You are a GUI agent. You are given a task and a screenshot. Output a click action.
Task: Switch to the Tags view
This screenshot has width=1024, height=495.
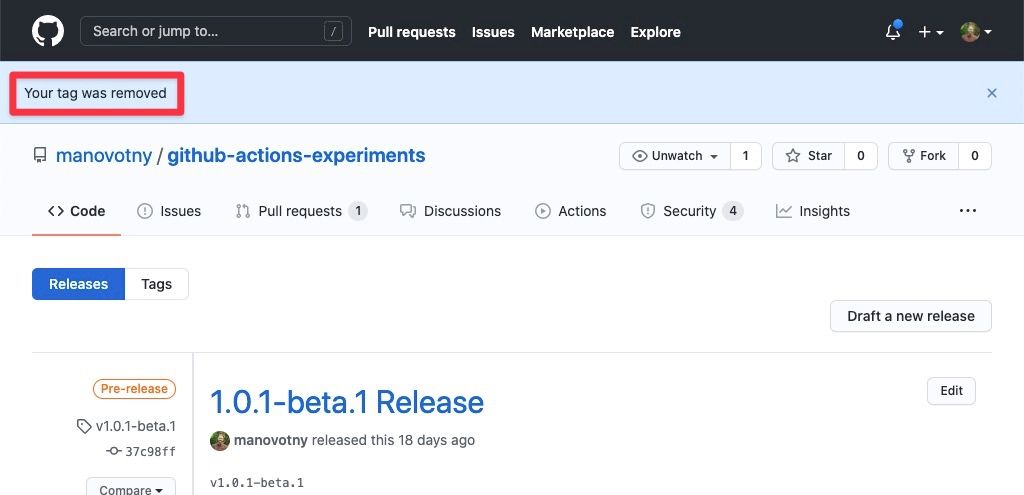(x=157, y=284)
